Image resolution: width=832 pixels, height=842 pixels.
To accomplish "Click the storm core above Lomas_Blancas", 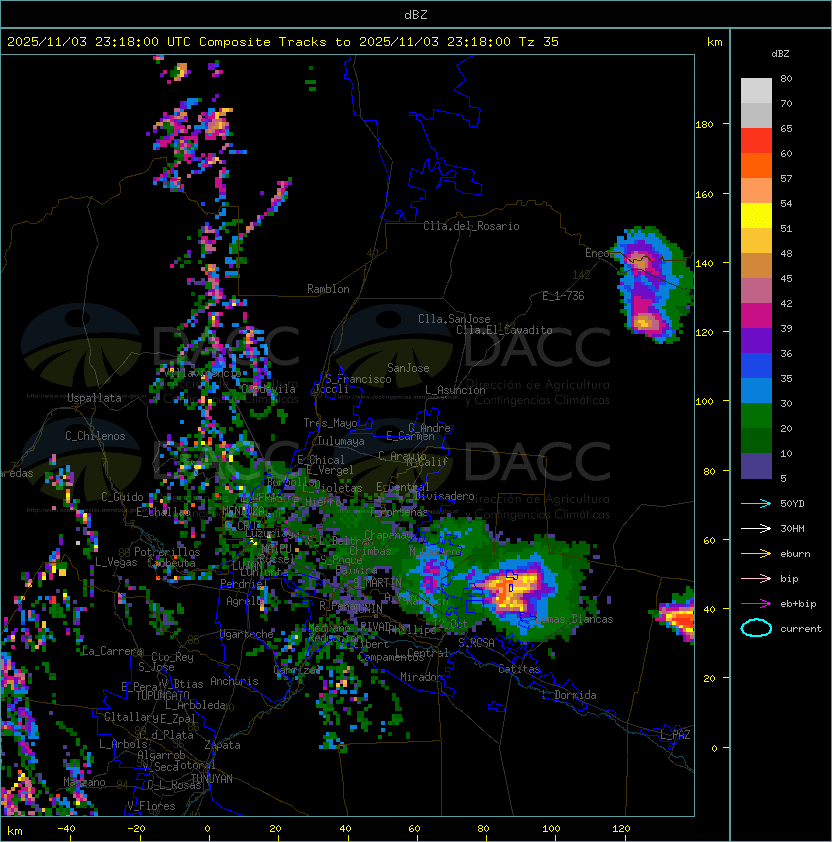I will 510,589.
